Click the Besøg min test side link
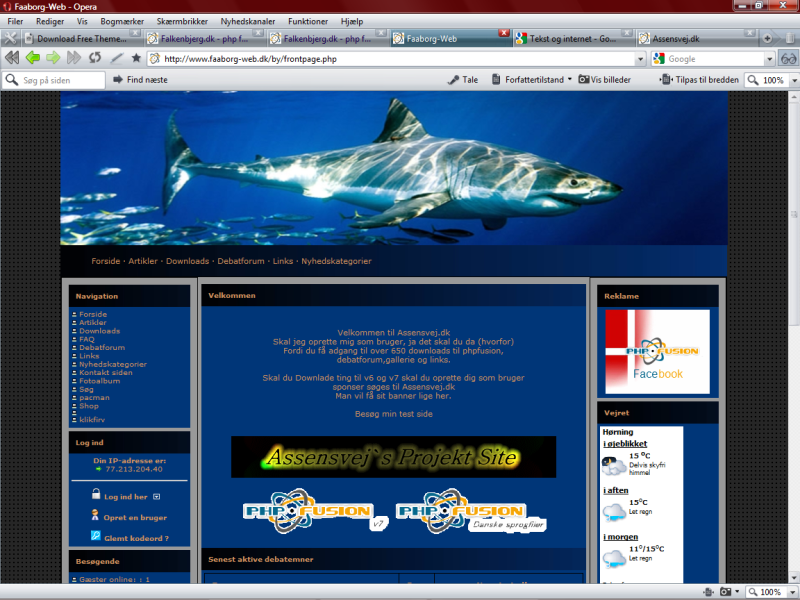 [x=393, y=414]
